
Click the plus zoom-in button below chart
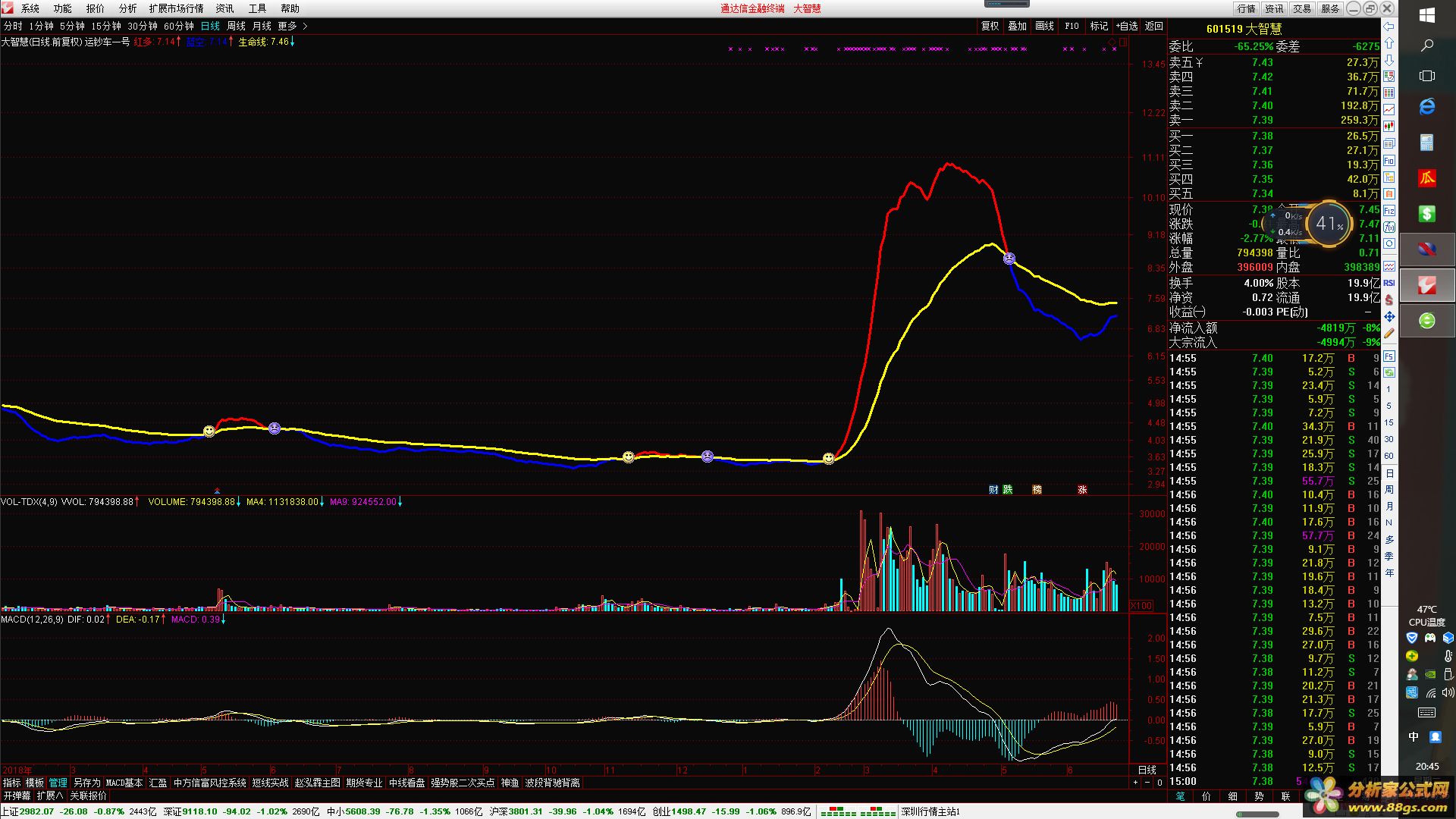click(x=1135, y=783)
